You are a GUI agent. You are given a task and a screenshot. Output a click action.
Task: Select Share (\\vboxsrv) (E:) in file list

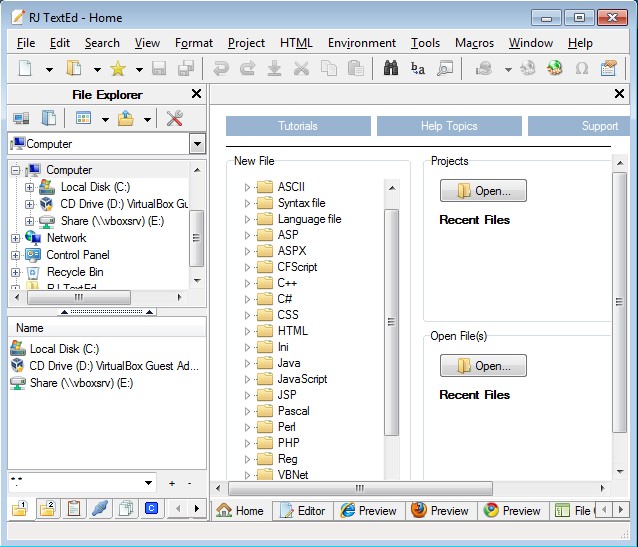(x=81, y=383)
